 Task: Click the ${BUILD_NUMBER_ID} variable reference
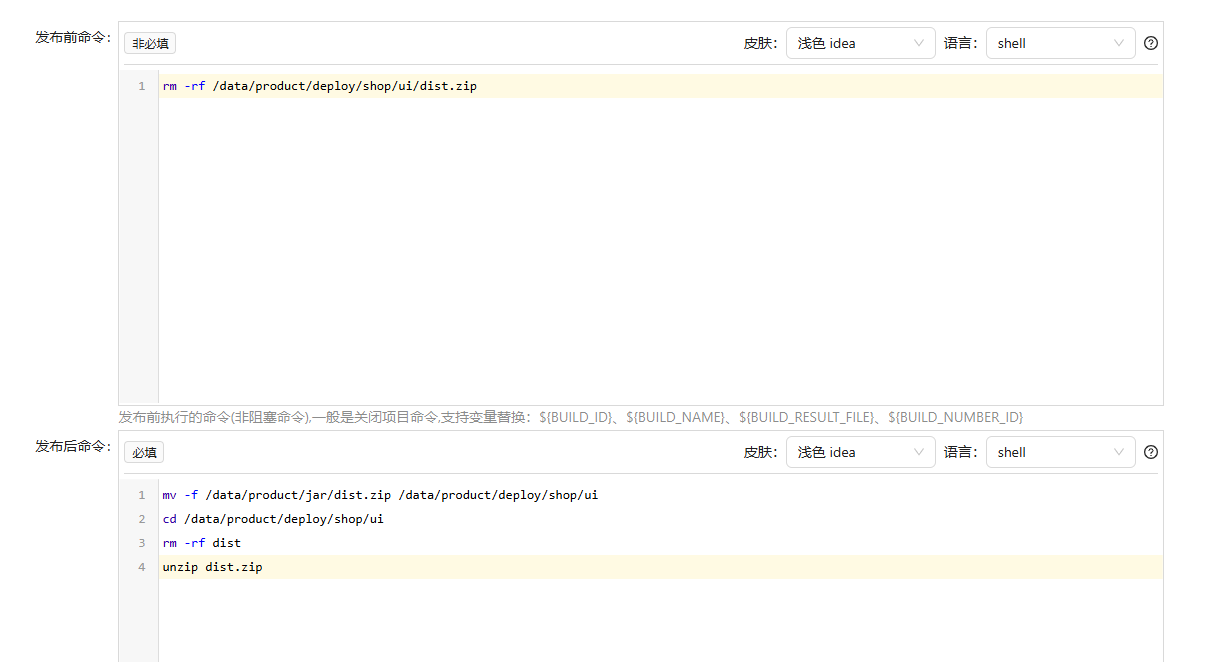(955, 417)
